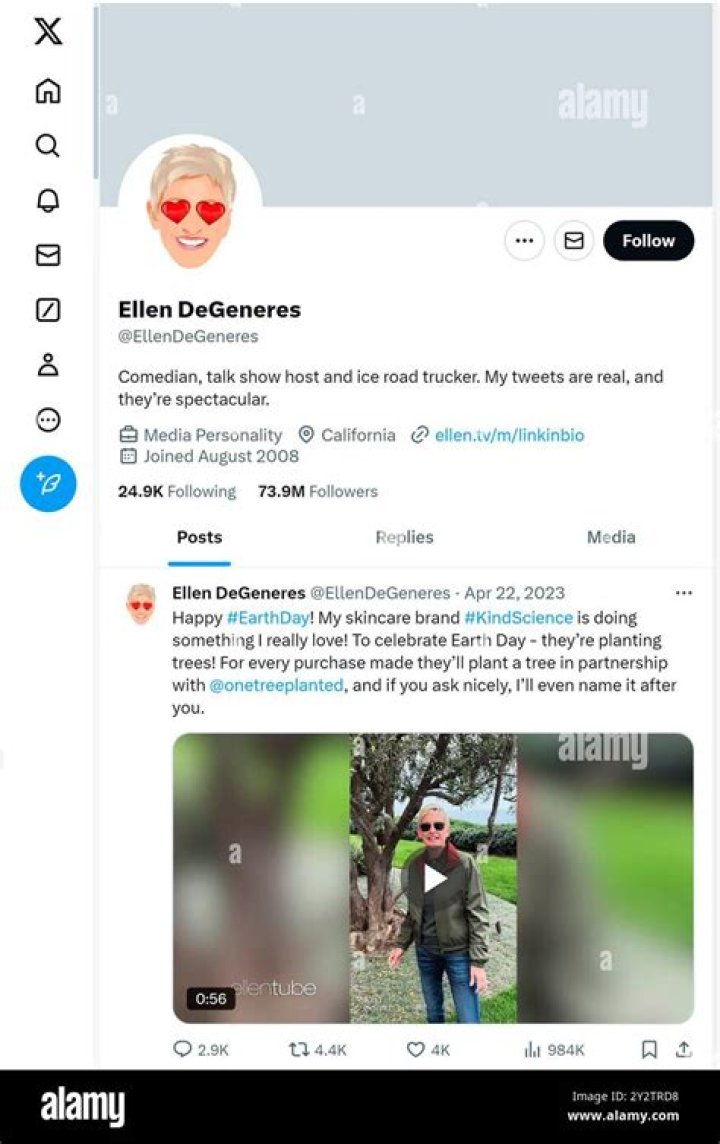The height and width of the screenshot is (1144, 720).
Task: Play the Earth Day video
Action: [x=433, y=878]
